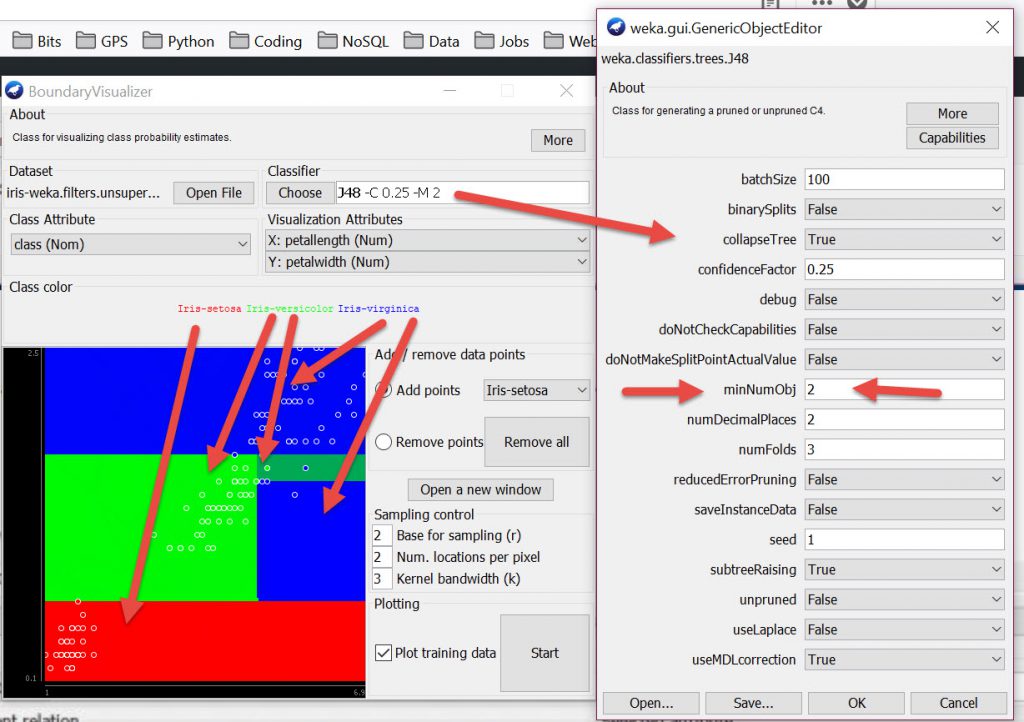Expand the Class Attribute dropdown
Image resolution: width=1024 pixels, height=722 pixels.
(x=131, y=244)
